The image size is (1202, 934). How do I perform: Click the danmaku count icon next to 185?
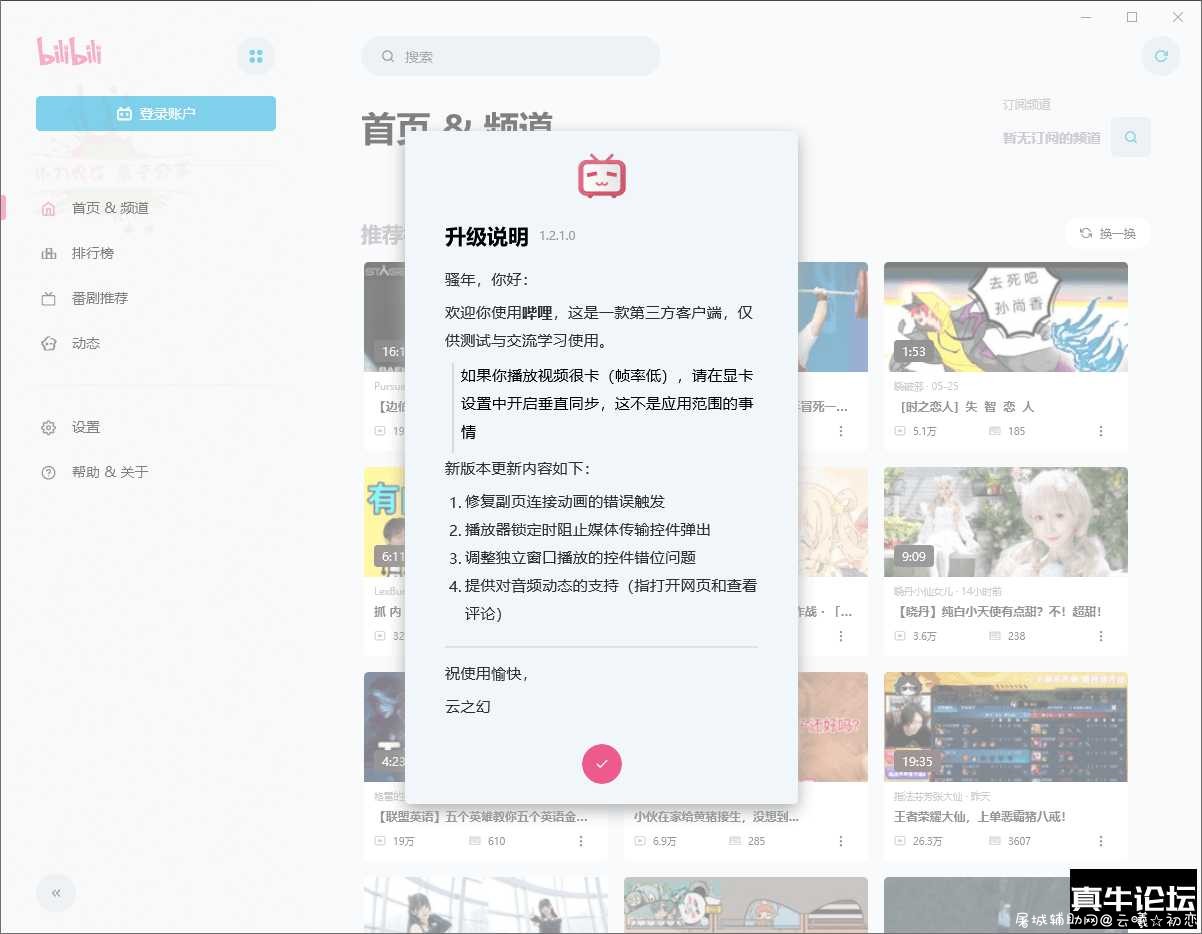(994, 431)
